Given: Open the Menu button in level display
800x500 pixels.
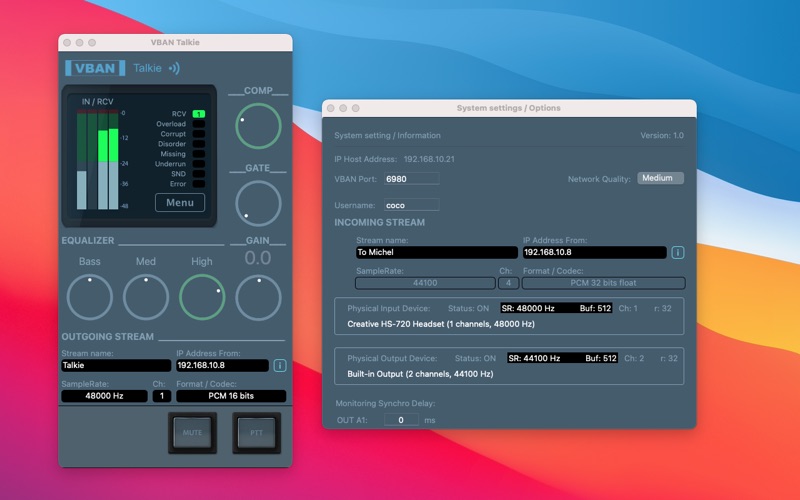Looking at the screenshot, I should click(180, 203).
